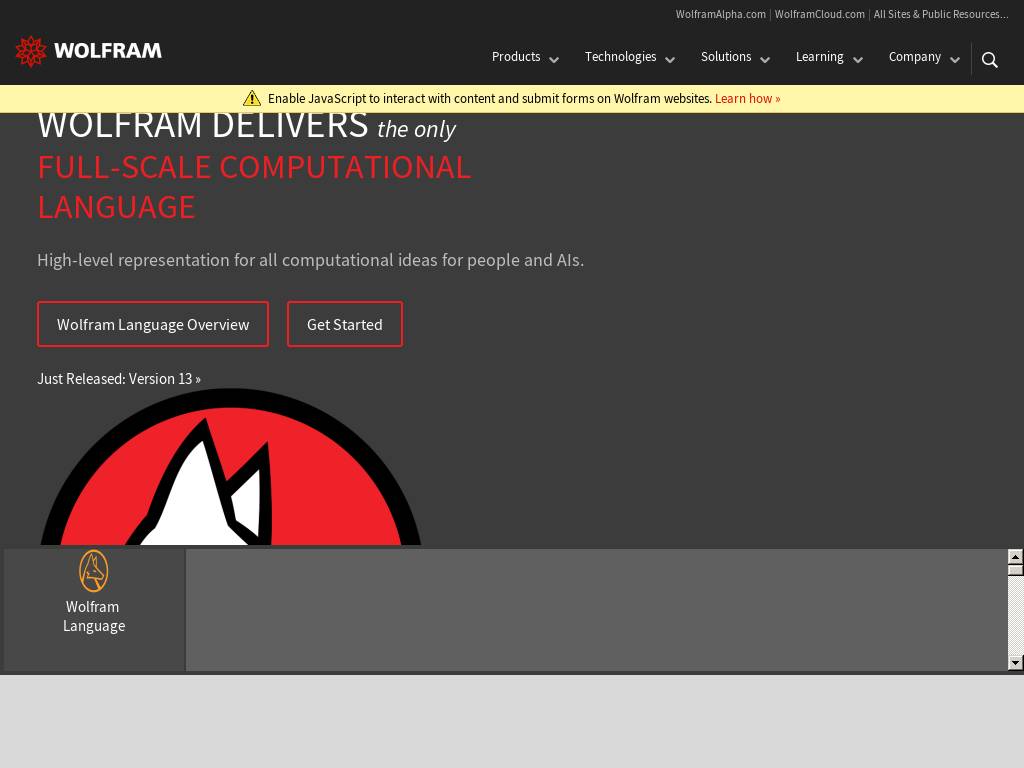Image resolution: width=1024 pixels, height=768 pixels.
Task: Click the Wolfram logo in header
Action: pyautogui.click(x=89, y=51)
